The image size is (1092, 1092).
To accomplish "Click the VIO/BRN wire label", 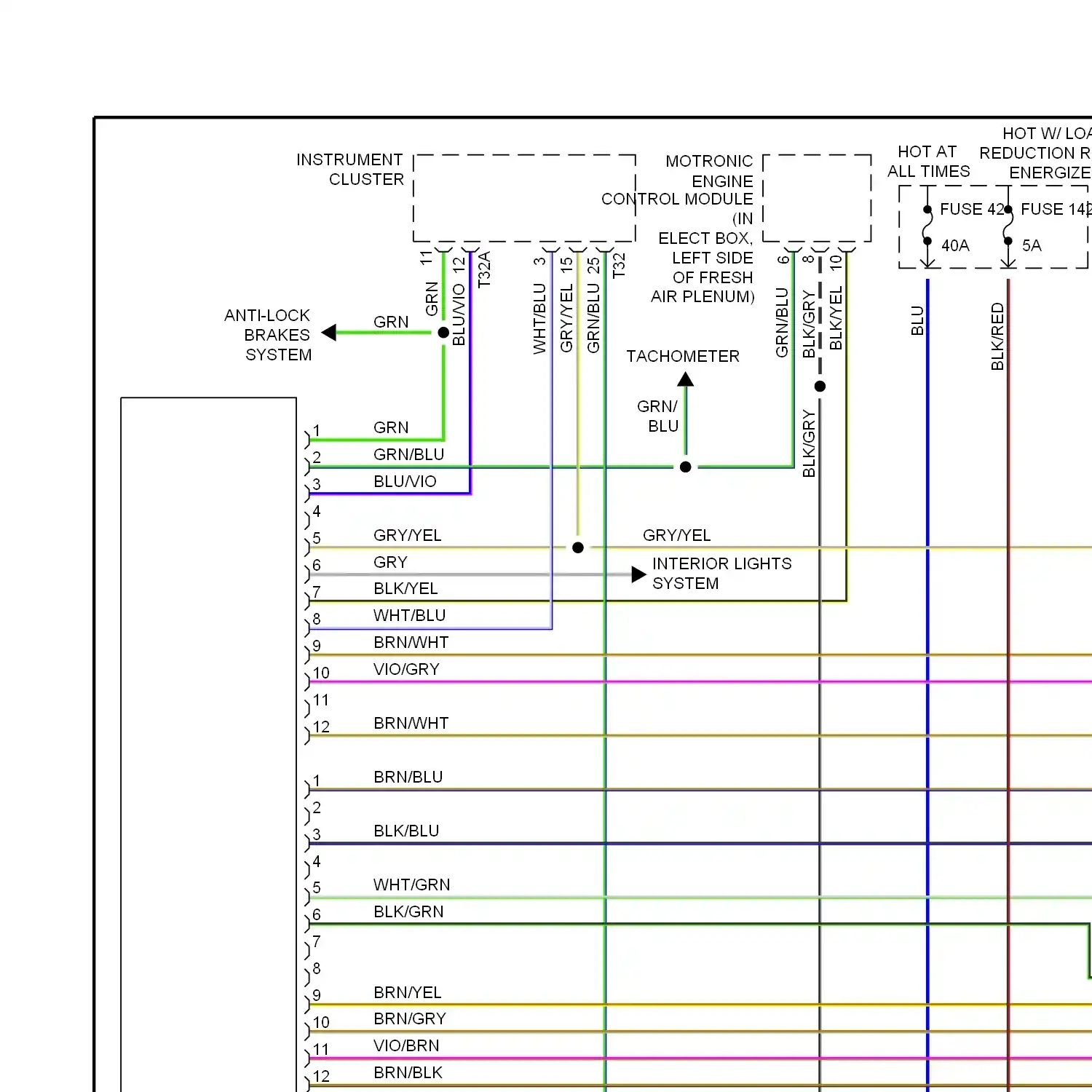I will point(406,1045).
